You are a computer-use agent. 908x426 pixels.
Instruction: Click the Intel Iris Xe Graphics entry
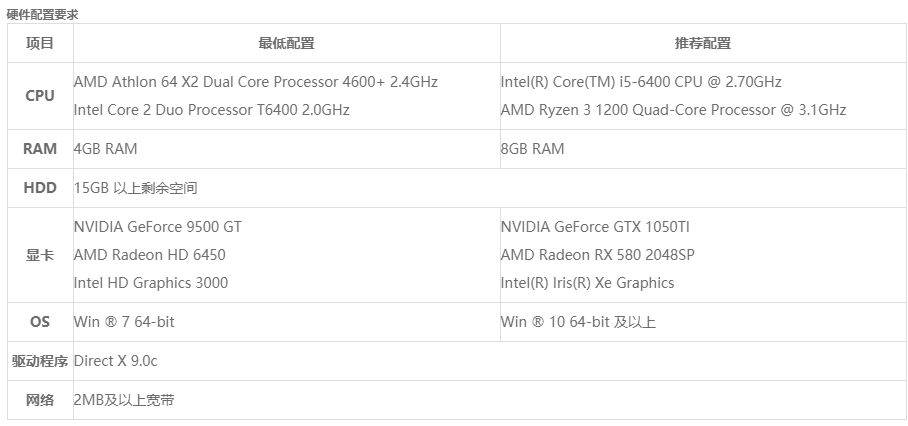point(588,282)
